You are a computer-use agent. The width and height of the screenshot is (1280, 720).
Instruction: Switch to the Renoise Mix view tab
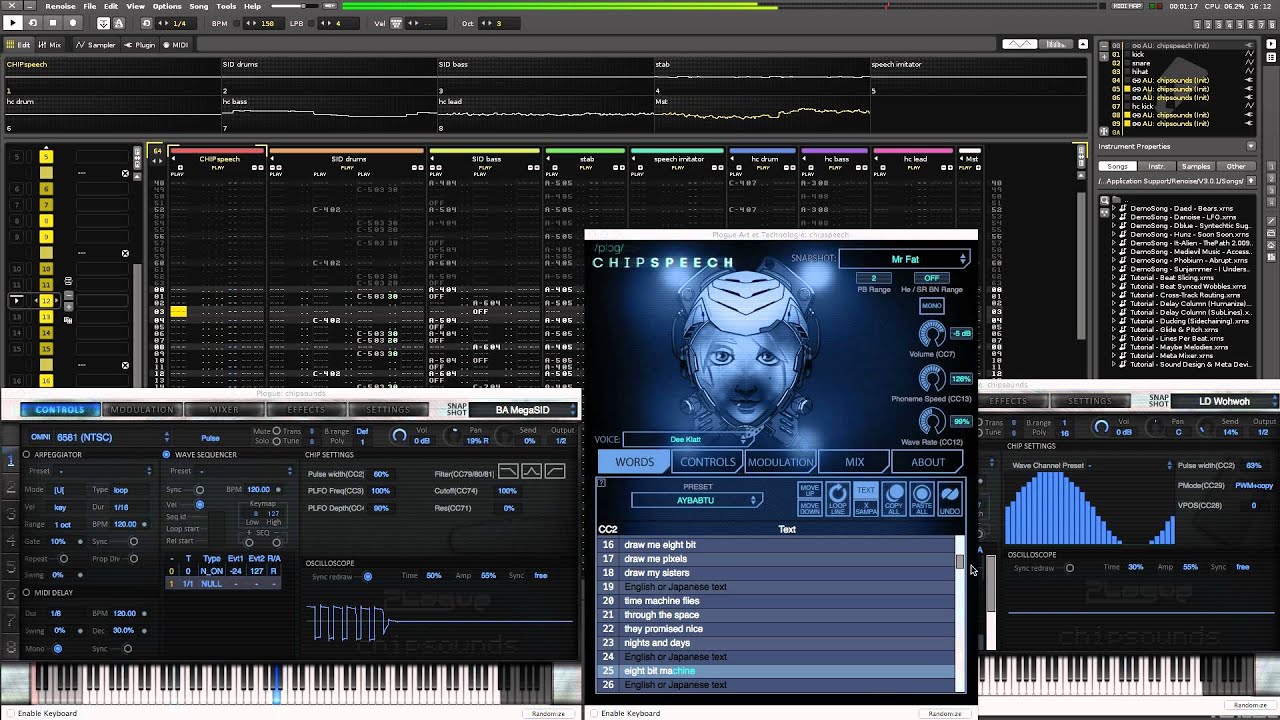[x=50, y=45]
